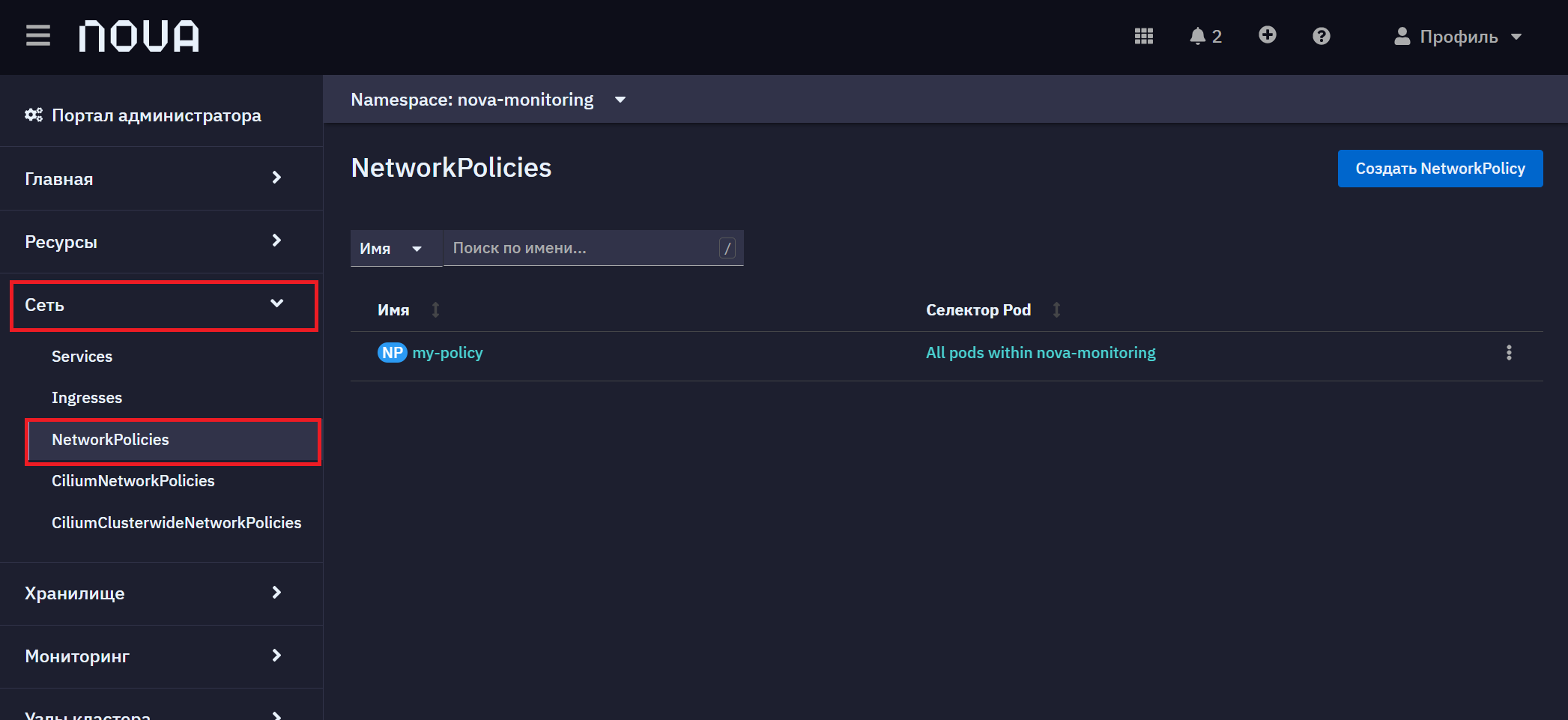Open the Профиль user dropdown
This screenshot has height=720, width=1568.
tap(1458, 37)
